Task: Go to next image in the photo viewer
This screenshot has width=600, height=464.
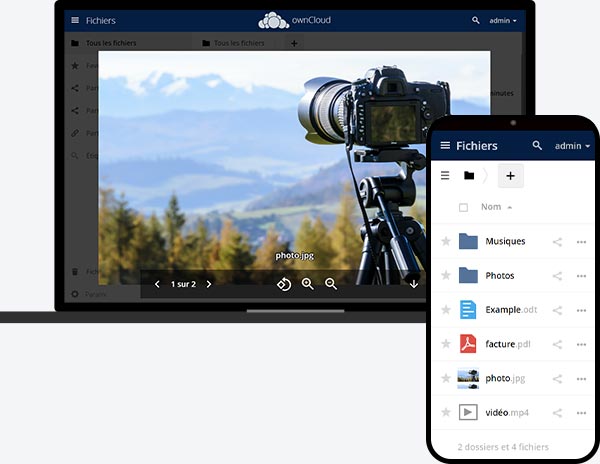Action: click(209, 284)
